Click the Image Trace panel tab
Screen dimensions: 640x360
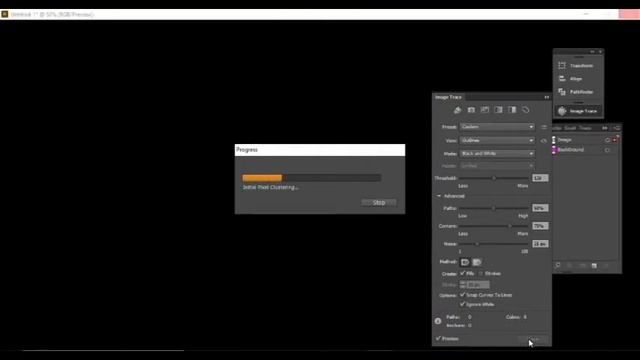coord(448,97)
